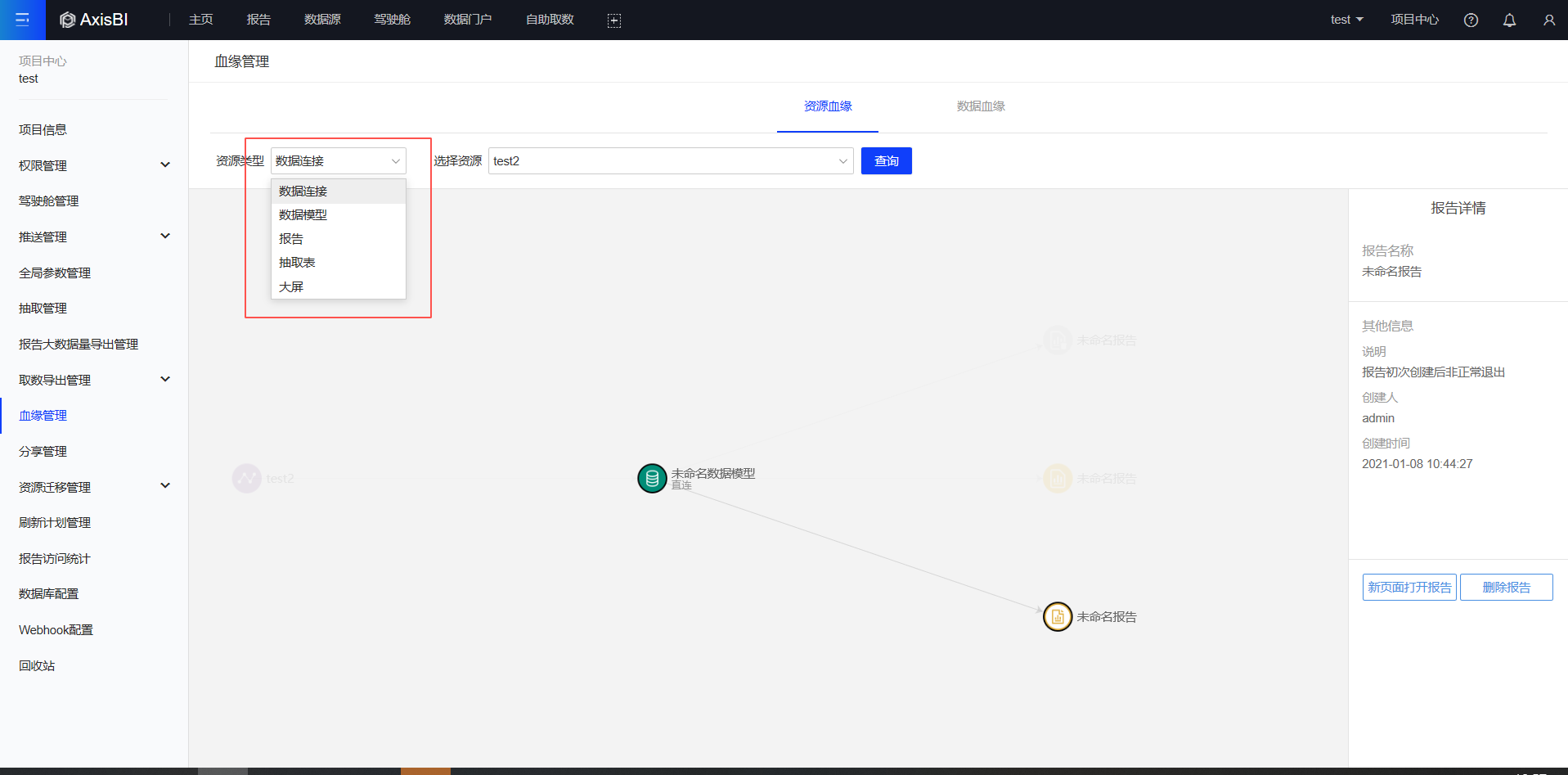
Task: Open 全局参数管理 in the sidebar
Action: 55,273
